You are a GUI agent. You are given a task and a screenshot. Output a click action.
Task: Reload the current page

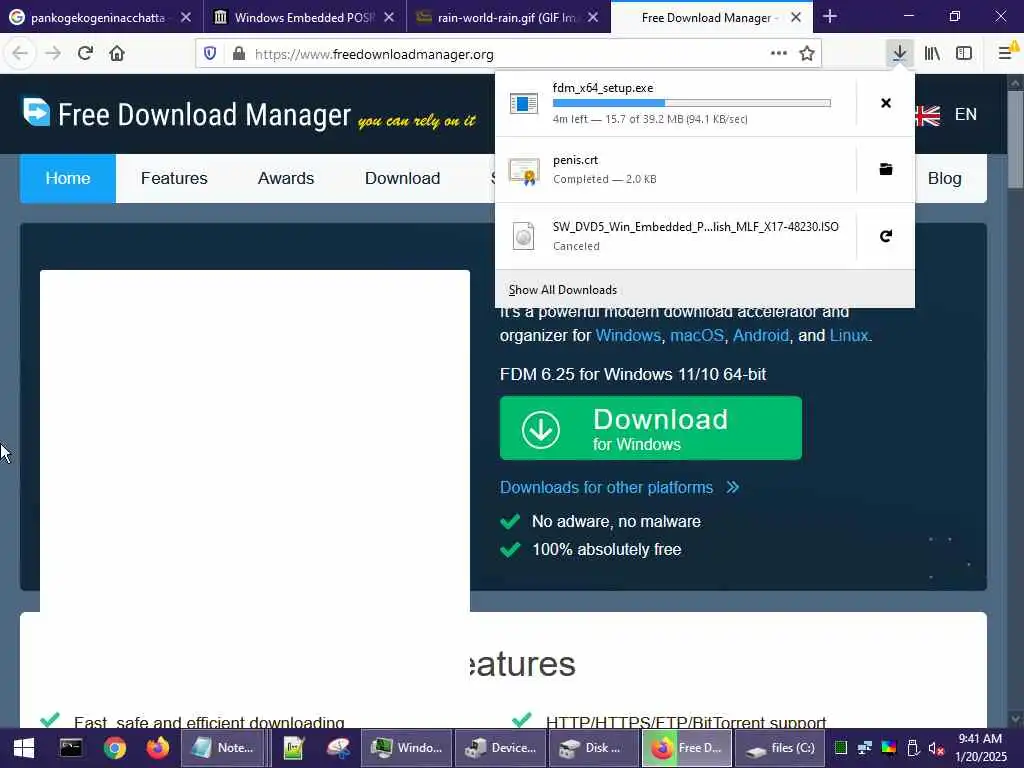pyautogui.click(x=85, y=54)
